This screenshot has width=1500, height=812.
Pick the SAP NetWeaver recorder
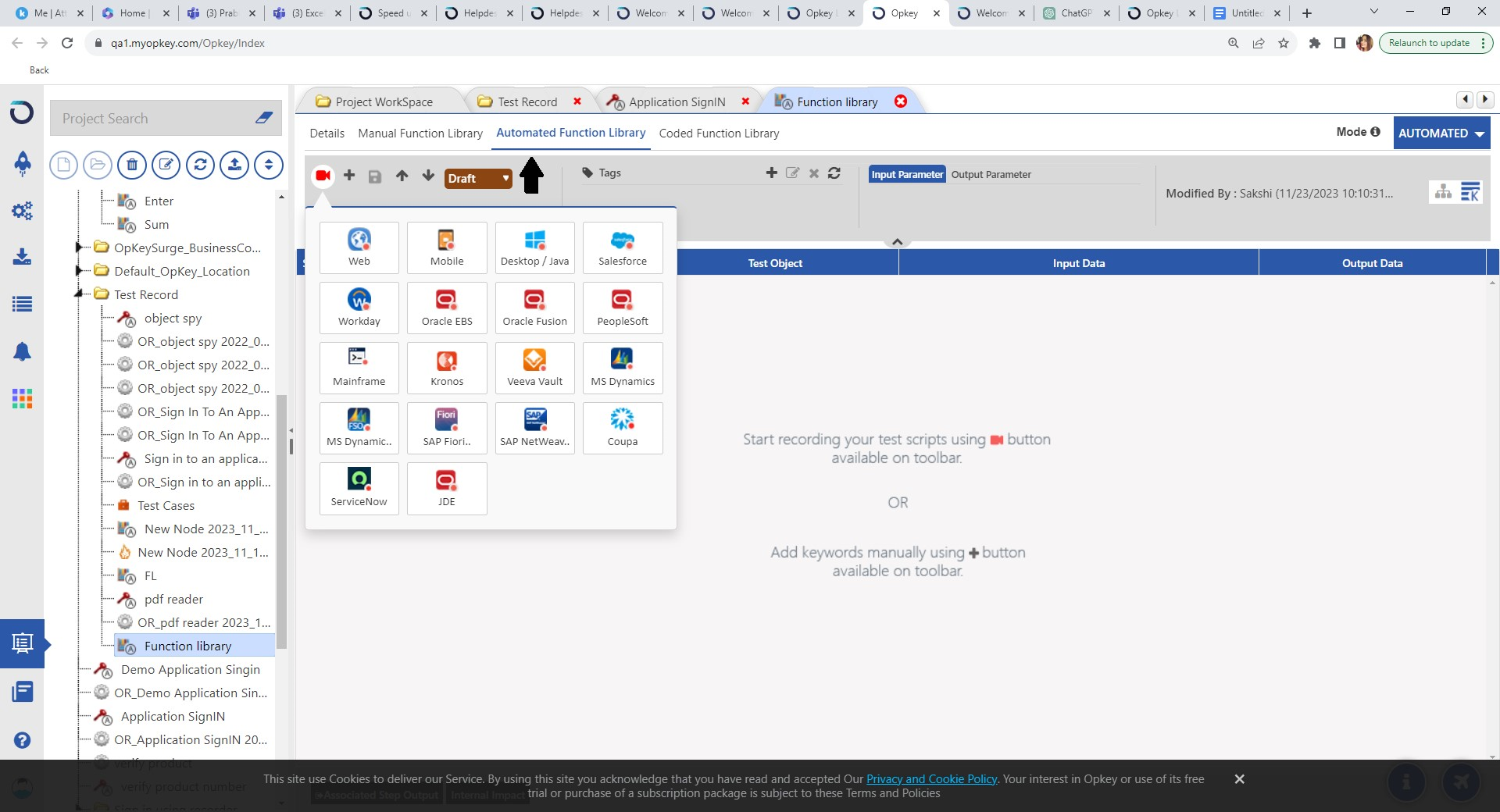click(535, 428)
